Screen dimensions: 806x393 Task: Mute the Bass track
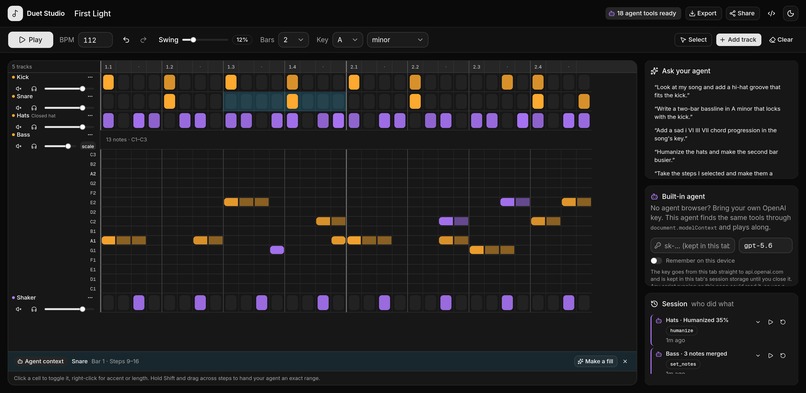(x=19, y=146)
